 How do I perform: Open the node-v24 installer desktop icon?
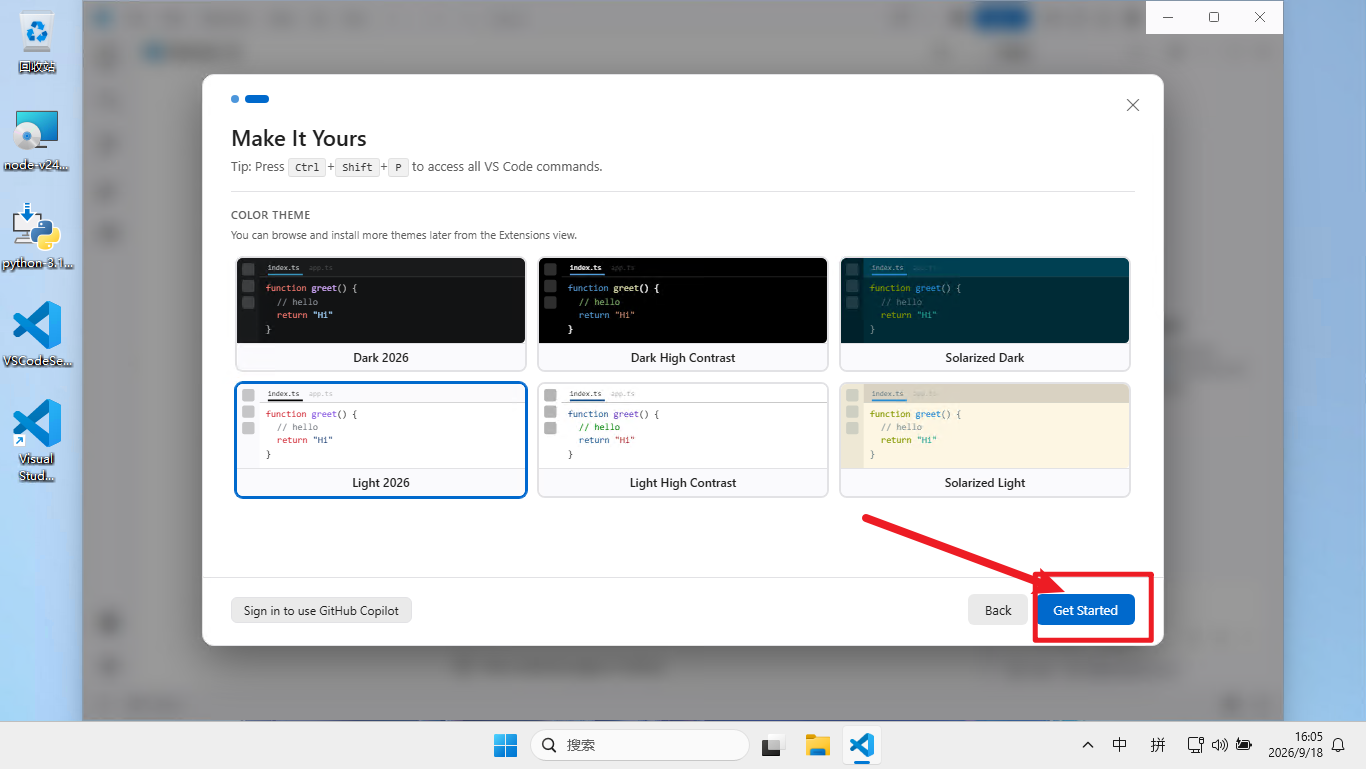point(37,141)
